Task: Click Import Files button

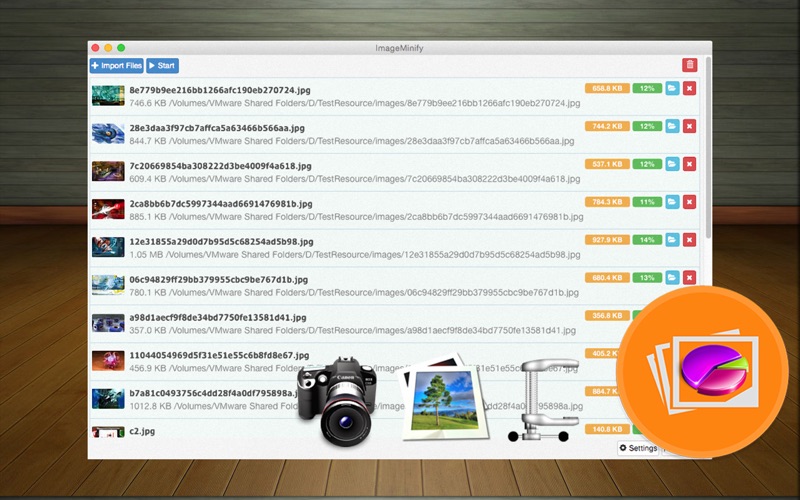Action: (116, 65)
